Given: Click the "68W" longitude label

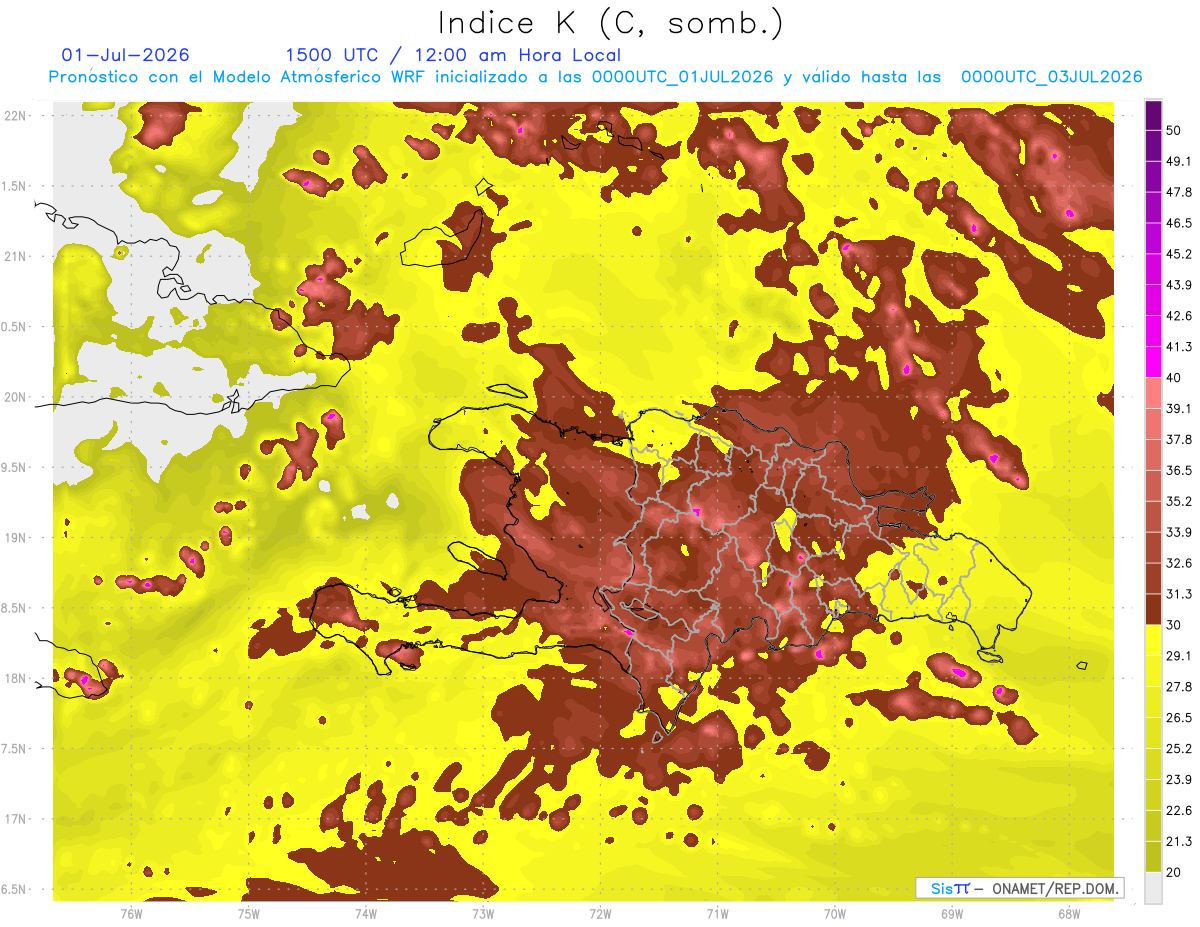Looking at the screenshot, I should coord(1068,912).
